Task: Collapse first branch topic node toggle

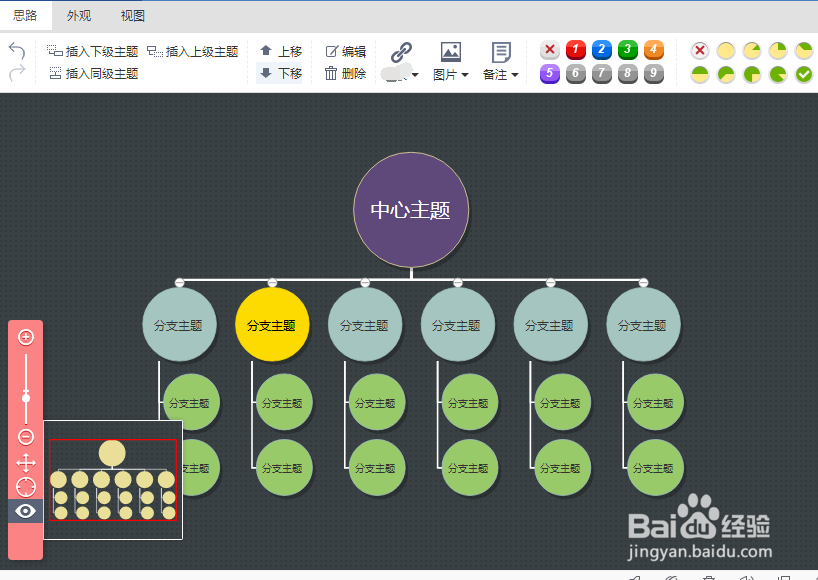Action: coord(179,282)
